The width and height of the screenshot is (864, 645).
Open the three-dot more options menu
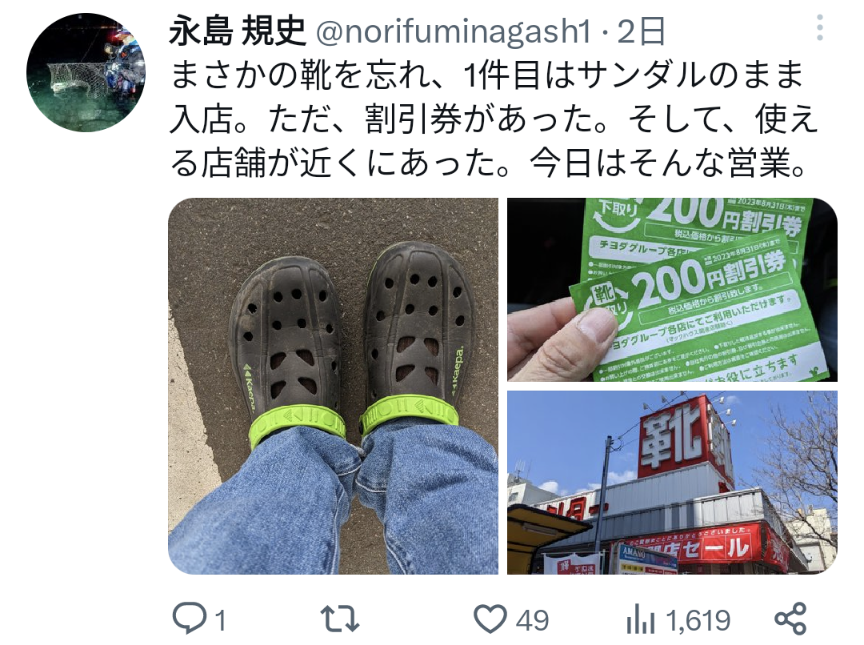coord(820,28)
